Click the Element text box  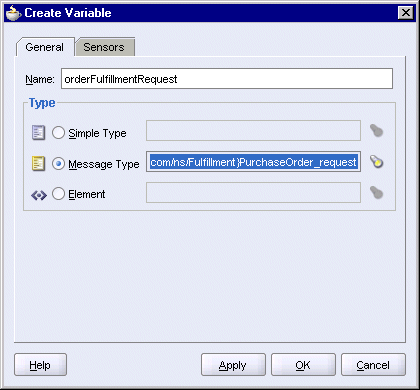pos(253,192)
